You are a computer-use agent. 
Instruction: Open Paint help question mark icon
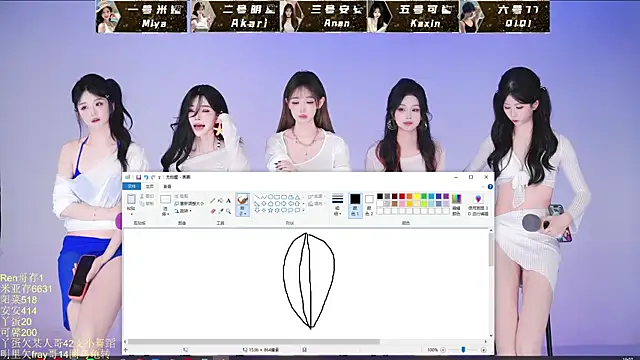[x=490, y=187]
